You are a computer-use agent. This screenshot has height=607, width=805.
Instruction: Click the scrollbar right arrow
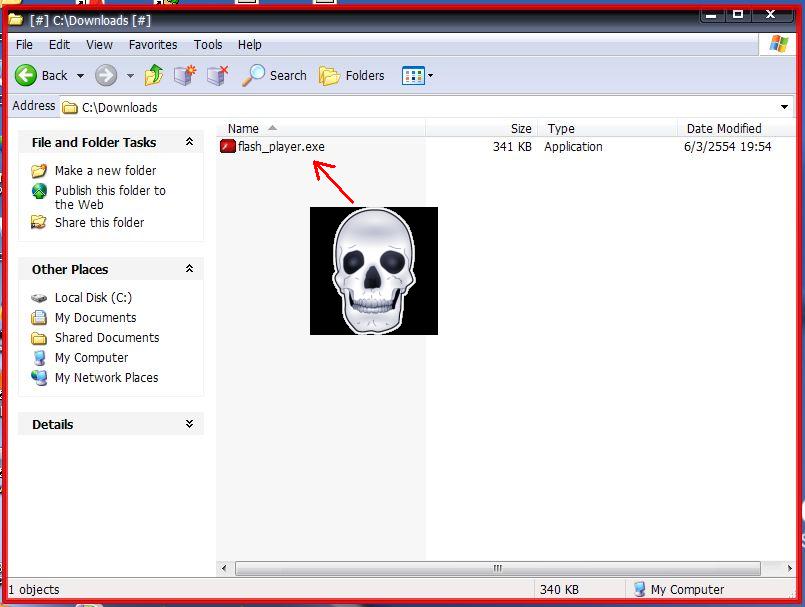789,568
